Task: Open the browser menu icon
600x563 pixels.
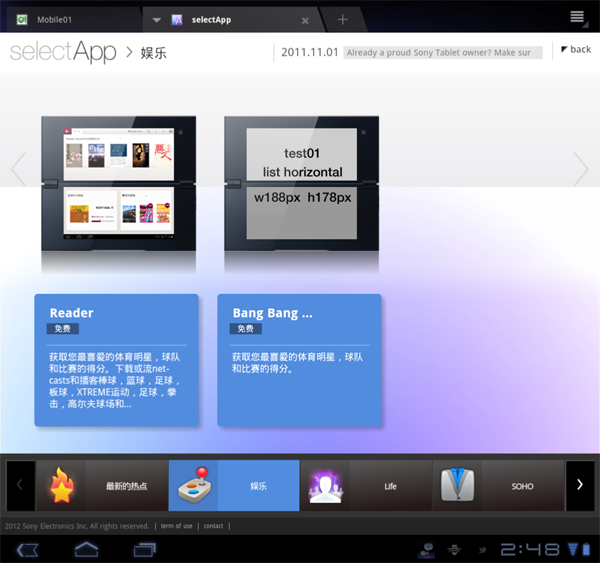Action: [577, 17]
